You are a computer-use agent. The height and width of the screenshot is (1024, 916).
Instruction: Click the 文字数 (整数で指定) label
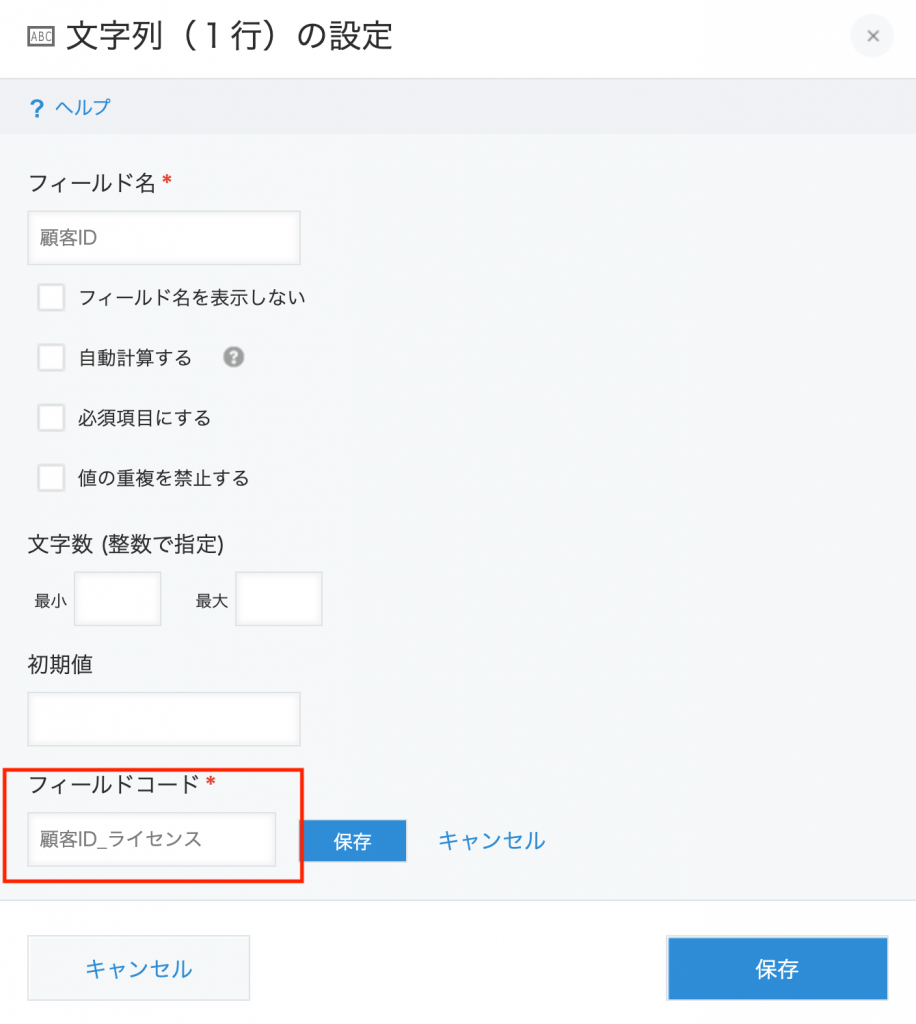[x=126, y=543]
